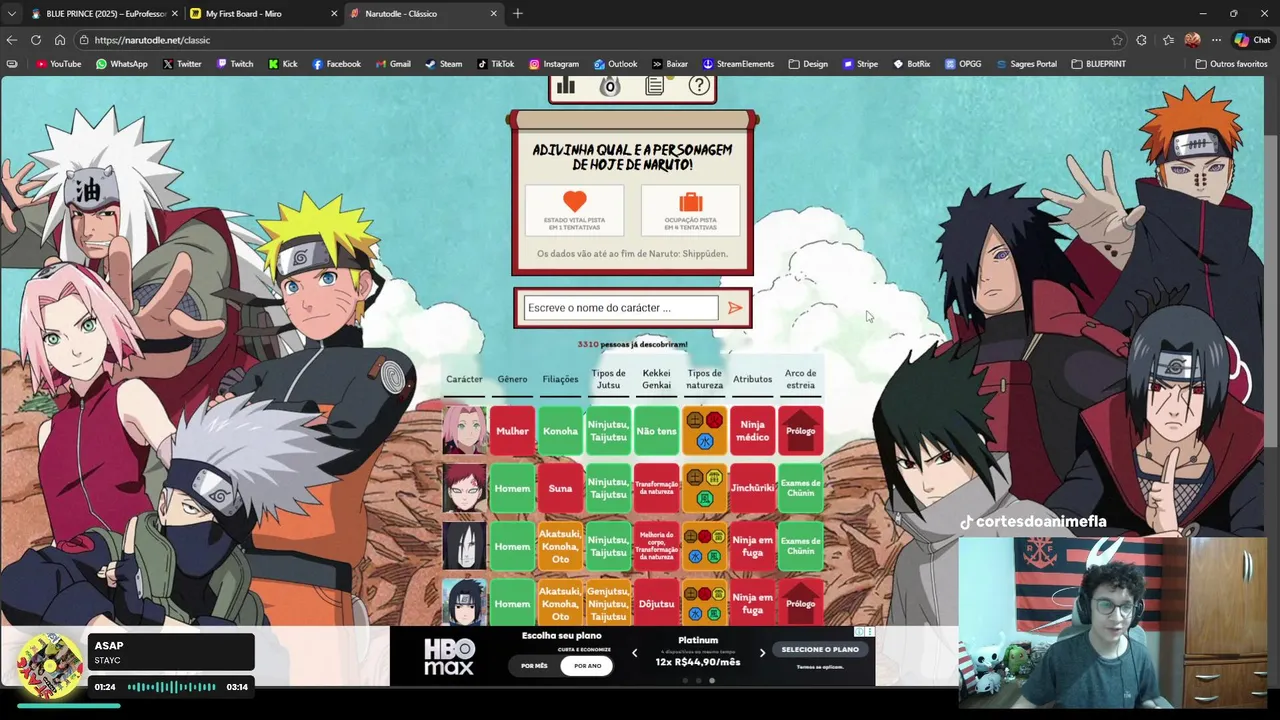Open the Twitter bookmark
Screen dimensions: 1280x720
[x=182, y=64]
